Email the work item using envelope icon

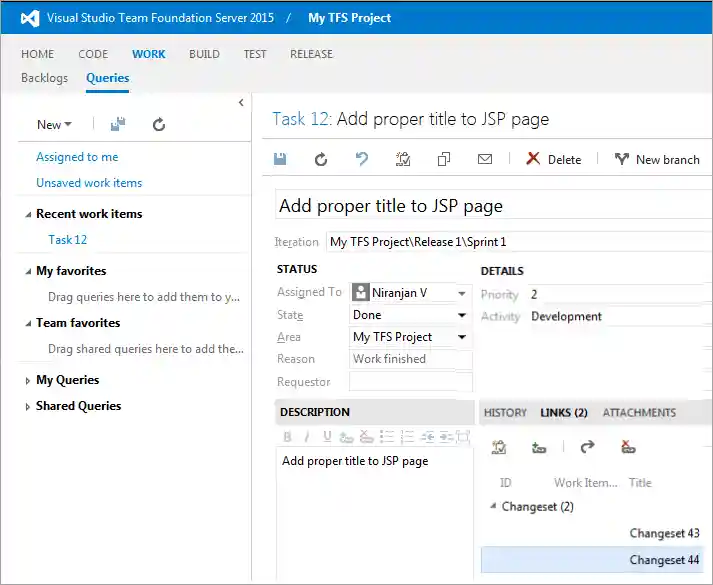pos(485,159)
